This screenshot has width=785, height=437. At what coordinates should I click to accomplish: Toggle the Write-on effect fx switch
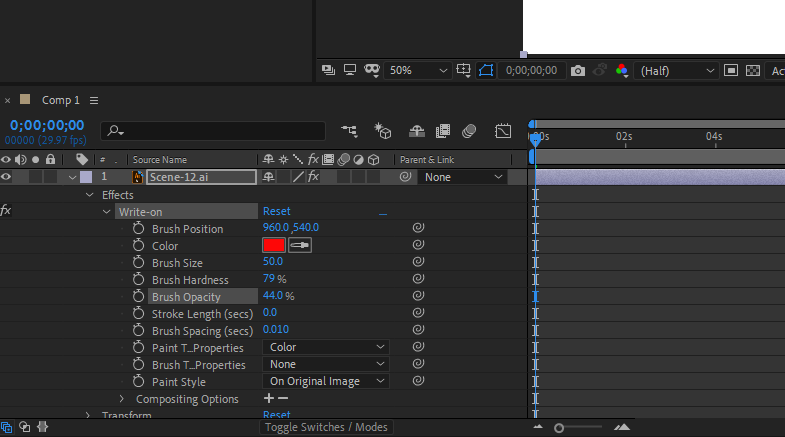[x=6, y=211]
